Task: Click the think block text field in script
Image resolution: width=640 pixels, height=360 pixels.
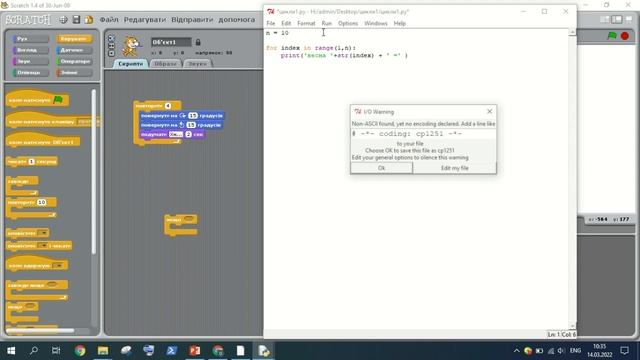Action: tap(176, 134)
